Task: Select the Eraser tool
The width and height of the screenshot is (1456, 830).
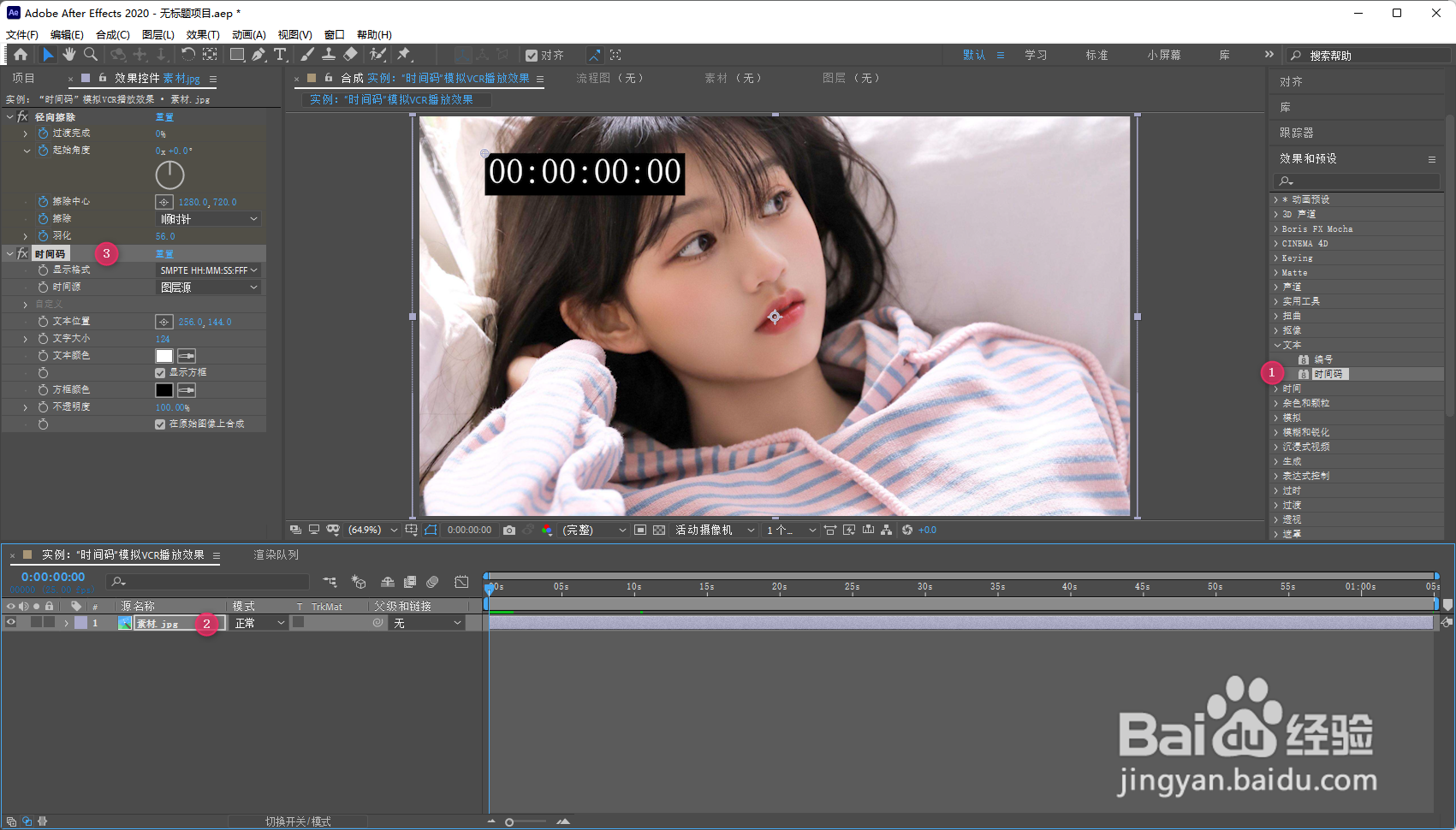Action: 351,54
